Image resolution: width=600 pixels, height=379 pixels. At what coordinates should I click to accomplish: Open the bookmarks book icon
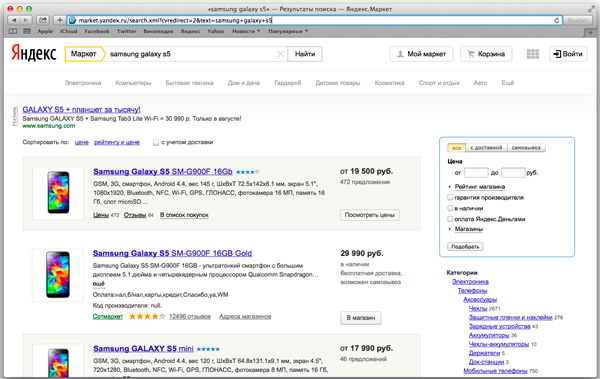click(x=13, y=31)
